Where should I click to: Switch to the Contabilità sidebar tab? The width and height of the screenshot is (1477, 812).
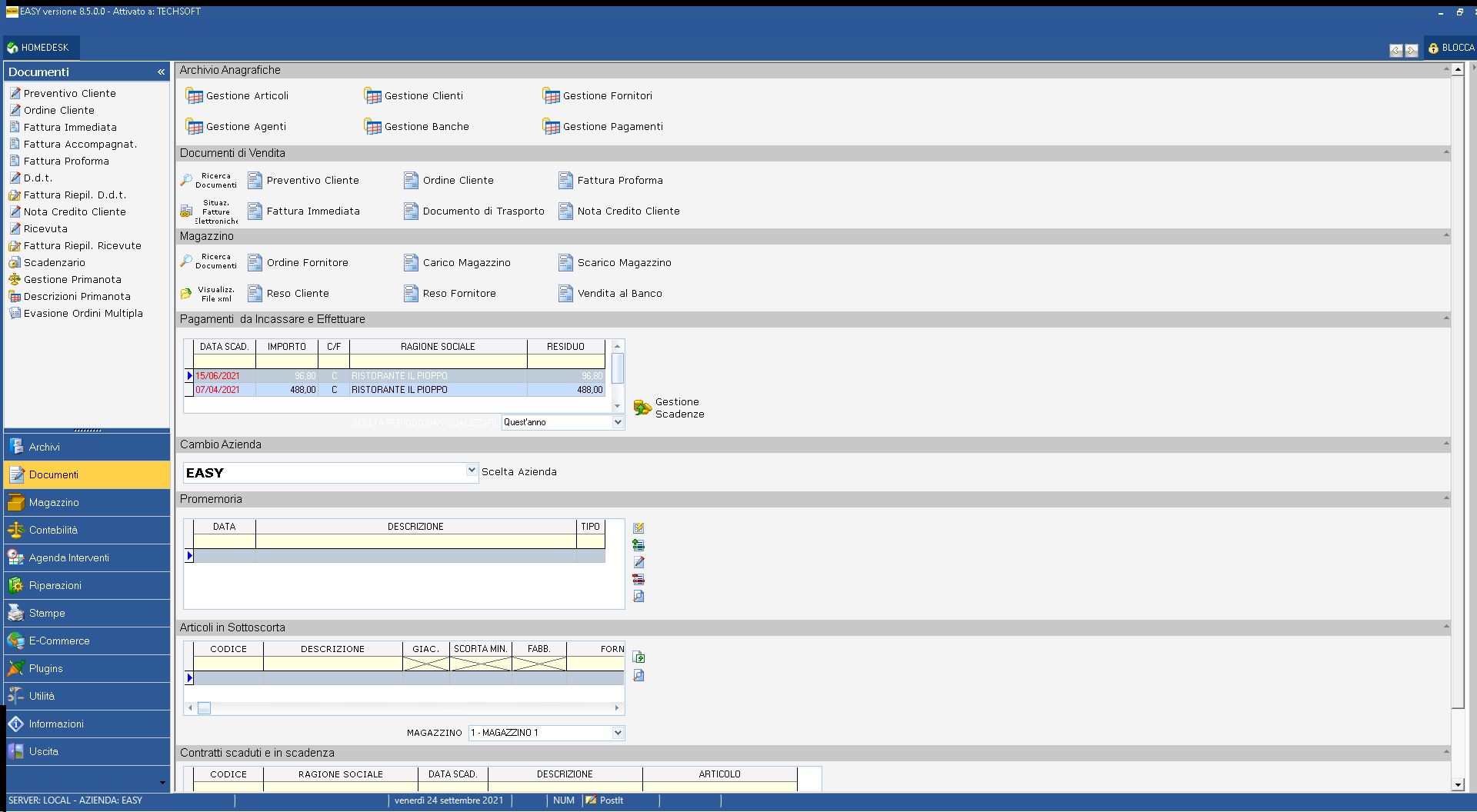(87, 530)
